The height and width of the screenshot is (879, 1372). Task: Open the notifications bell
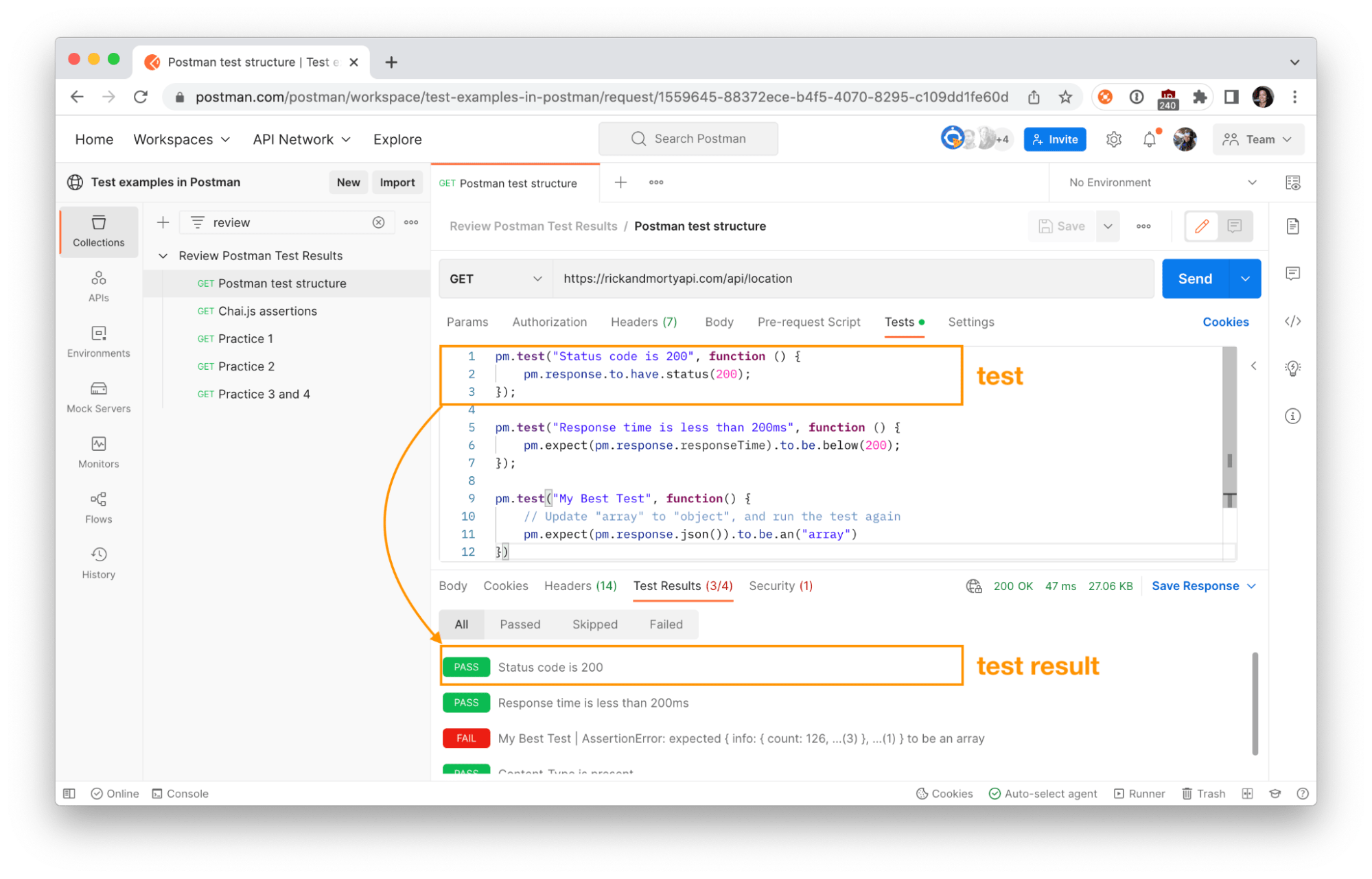coord(1150,139)
